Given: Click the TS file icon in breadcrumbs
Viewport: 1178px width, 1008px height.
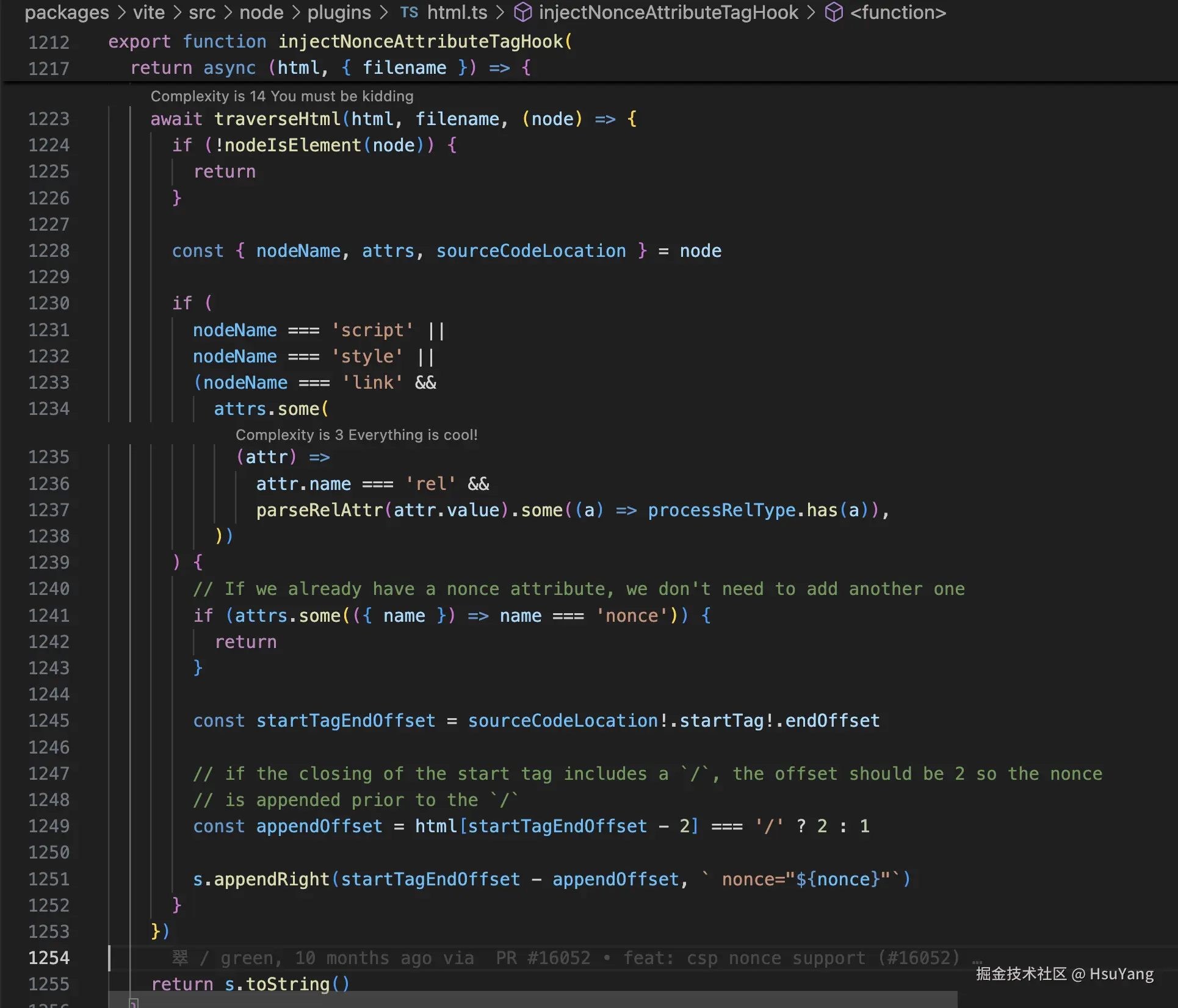Looking at the screenshot, I should (x=409, y=12).
